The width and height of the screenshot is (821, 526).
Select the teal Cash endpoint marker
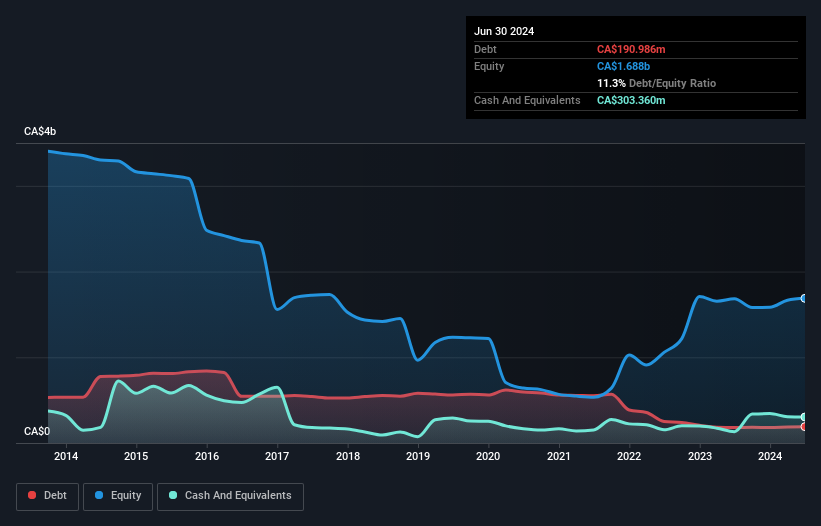click(x=804, y=417)
